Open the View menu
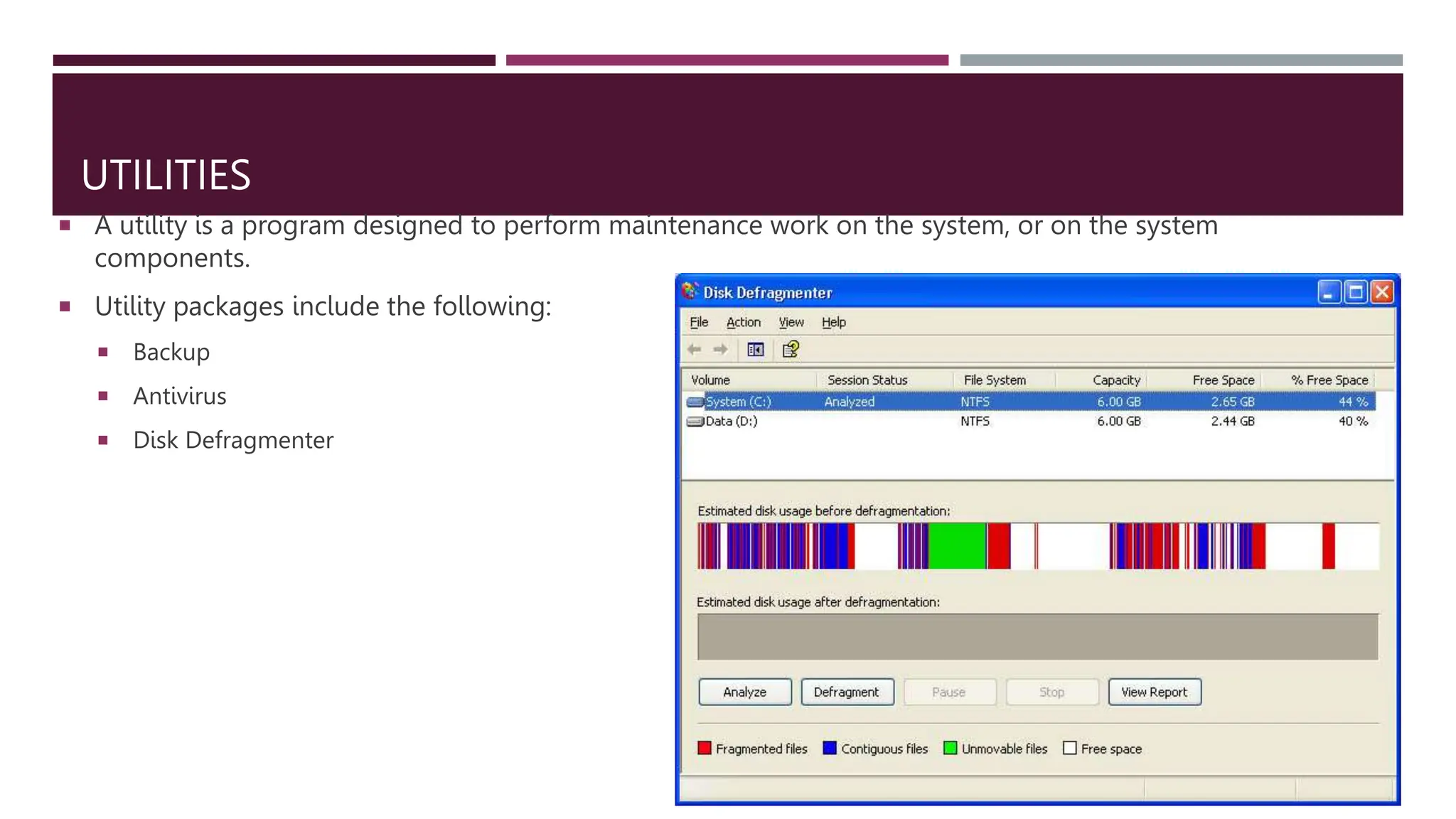This screenshot has height=819, width=1456. 791,322
